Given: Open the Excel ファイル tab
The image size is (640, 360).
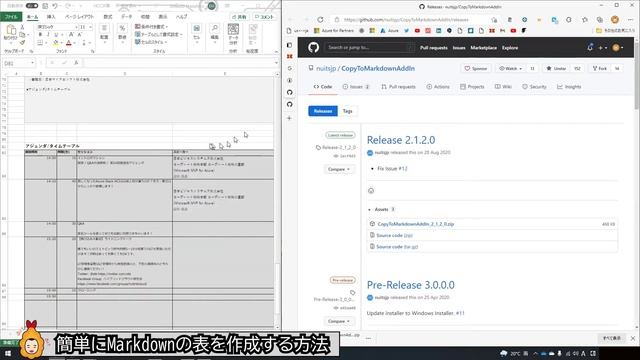Looking at the screenshot, I should click(11, 17).
